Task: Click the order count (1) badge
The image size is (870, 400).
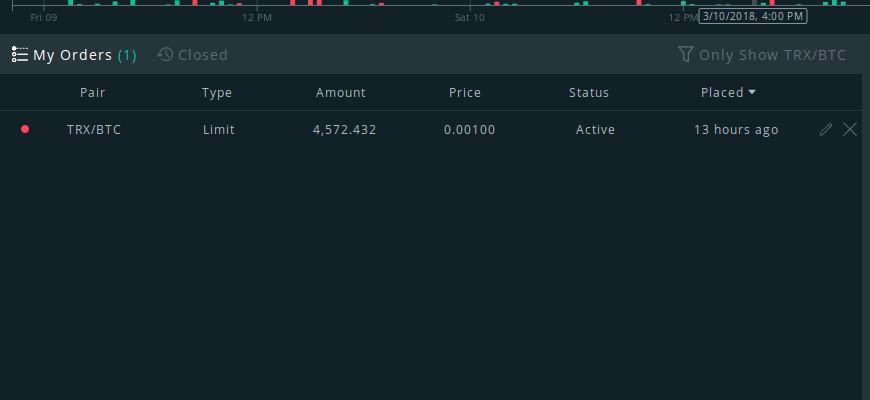Action: pos(127,55)
